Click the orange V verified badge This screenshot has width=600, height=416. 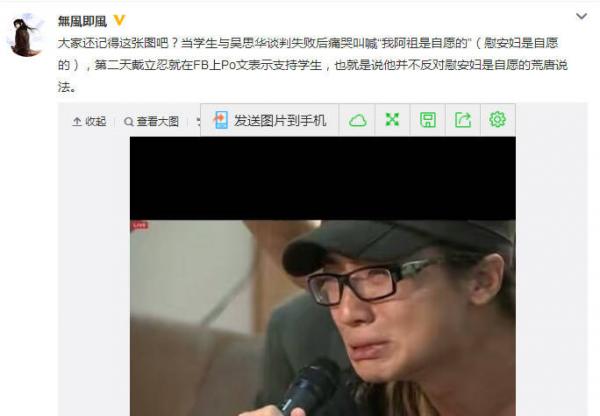point(119,20)
